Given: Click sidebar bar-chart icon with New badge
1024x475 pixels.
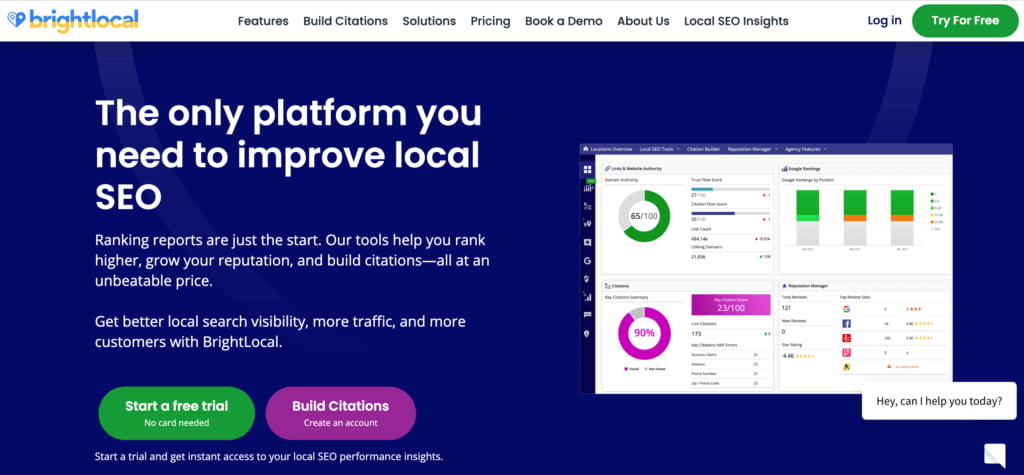Looking at the screenshot, I should (x=588, y=188).
